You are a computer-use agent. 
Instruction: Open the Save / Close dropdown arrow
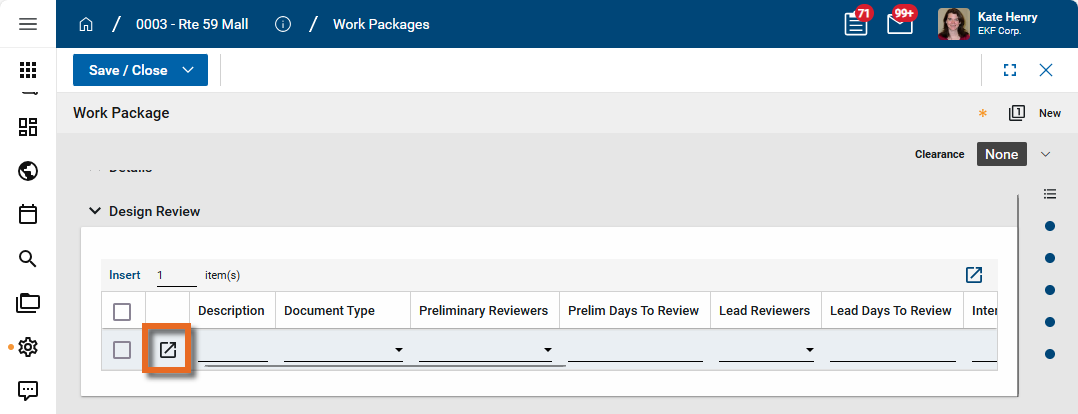188,70
